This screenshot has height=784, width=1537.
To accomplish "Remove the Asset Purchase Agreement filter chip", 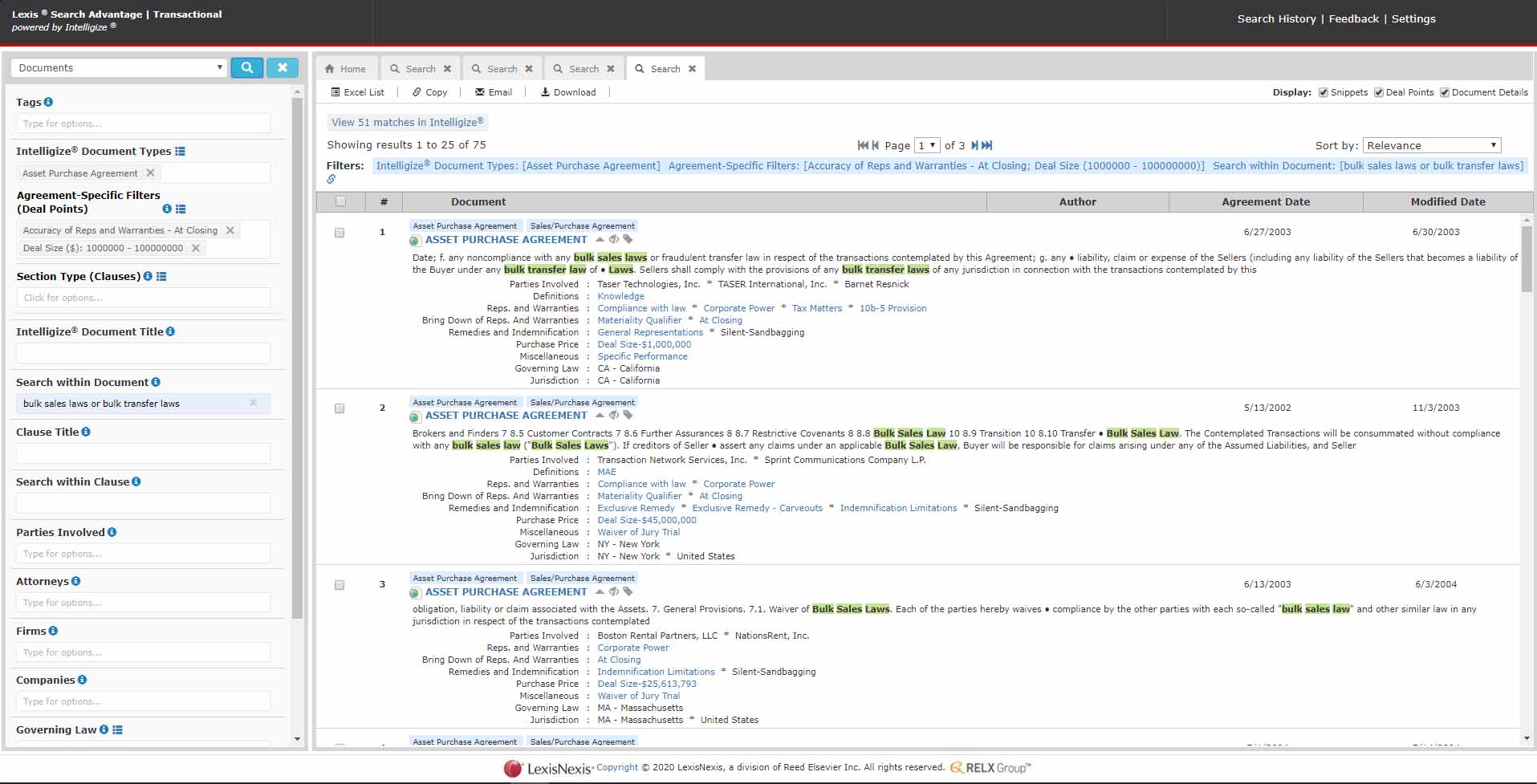I will 150,173.
